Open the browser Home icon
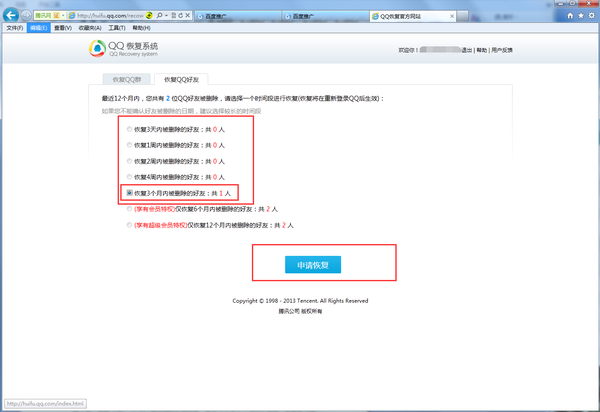 pyautogui.click(x=570, y=15)
